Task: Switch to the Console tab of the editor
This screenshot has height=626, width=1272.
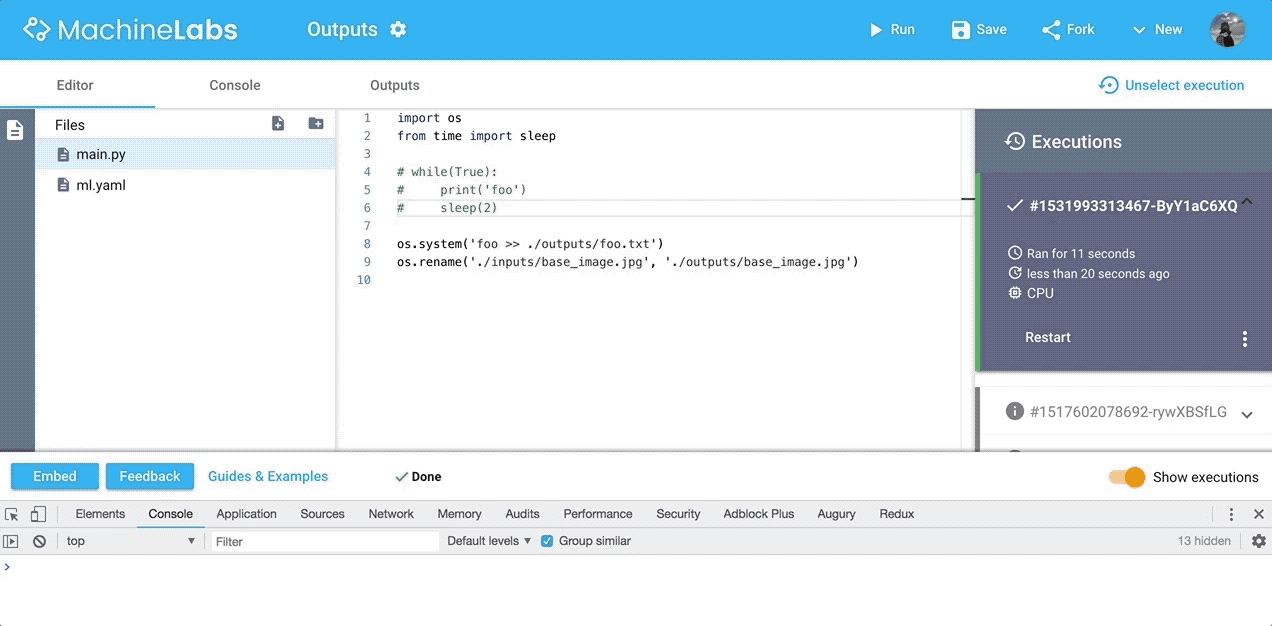Action: click(234, 85)
